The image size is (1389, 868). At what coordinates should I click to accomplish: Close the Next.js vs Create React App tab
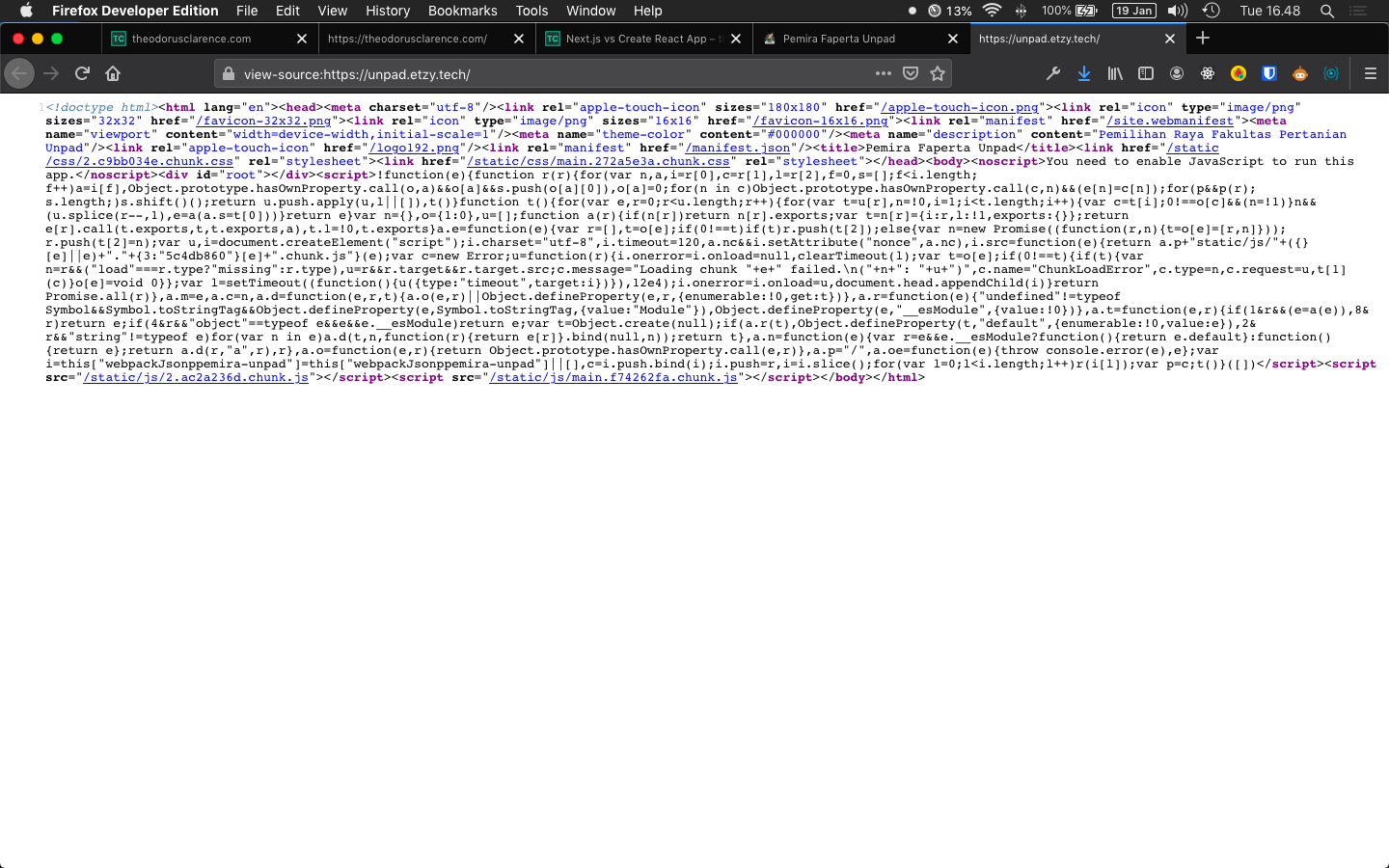coord(736,39)
